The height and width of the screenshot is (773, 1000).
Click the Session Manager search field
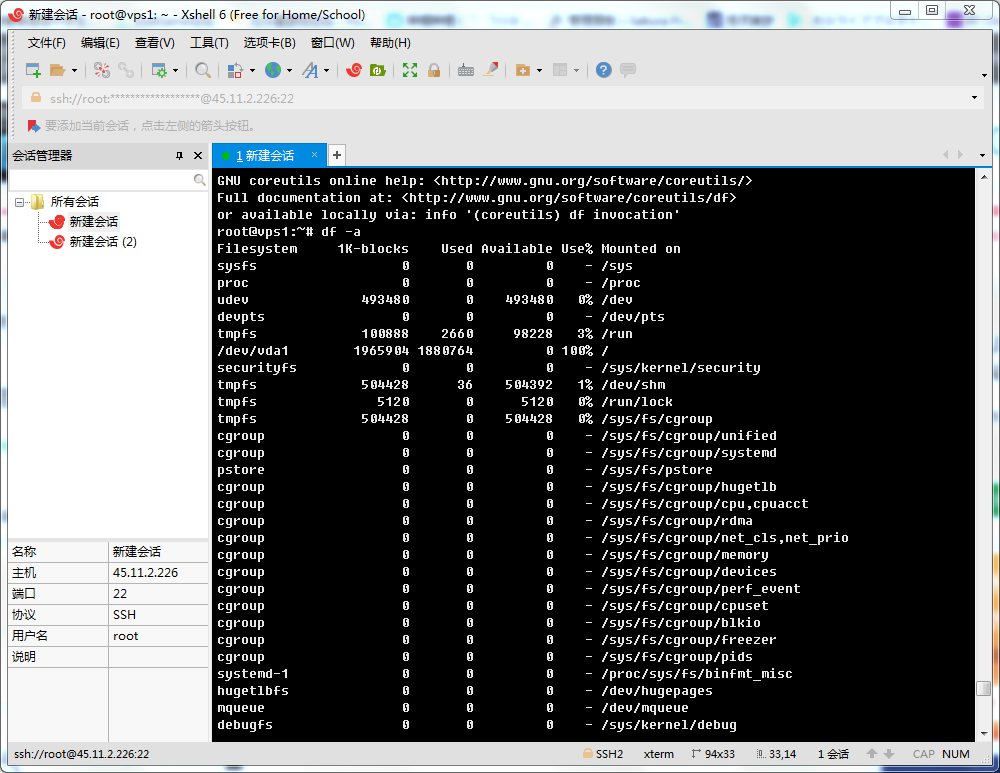click(100, 180)
